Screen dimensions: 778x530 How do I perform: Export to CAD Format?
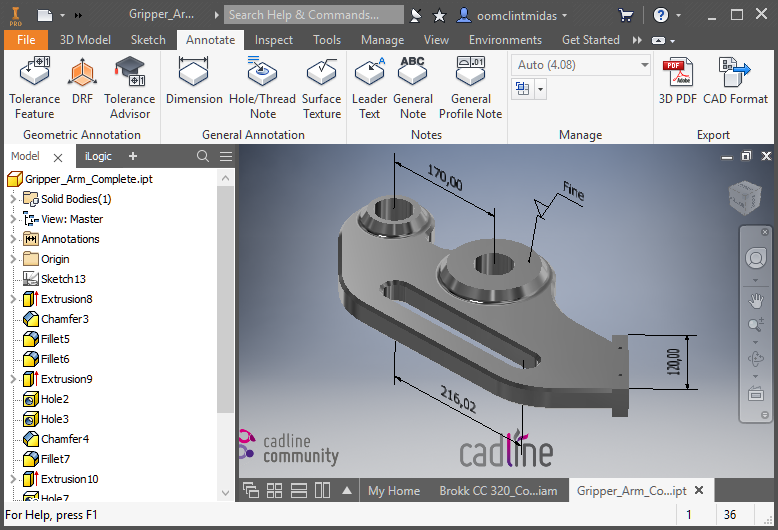click(735, 80)
